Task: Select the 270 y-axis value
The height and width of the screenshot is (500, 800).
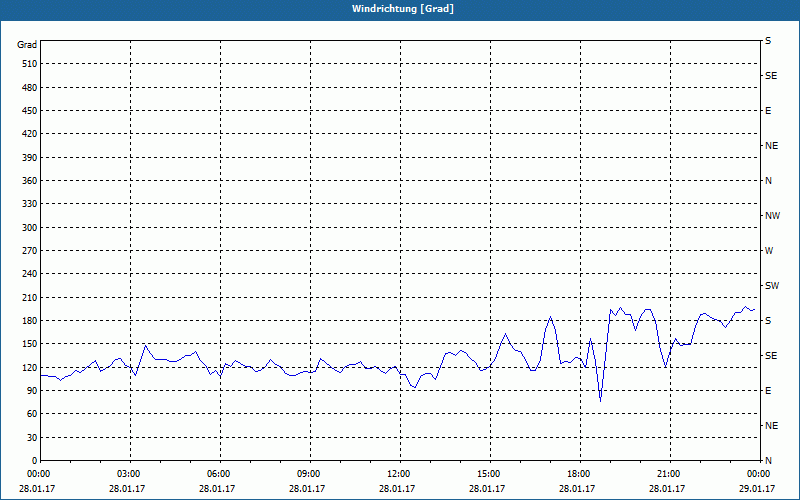Action: [x=30, y=251]
